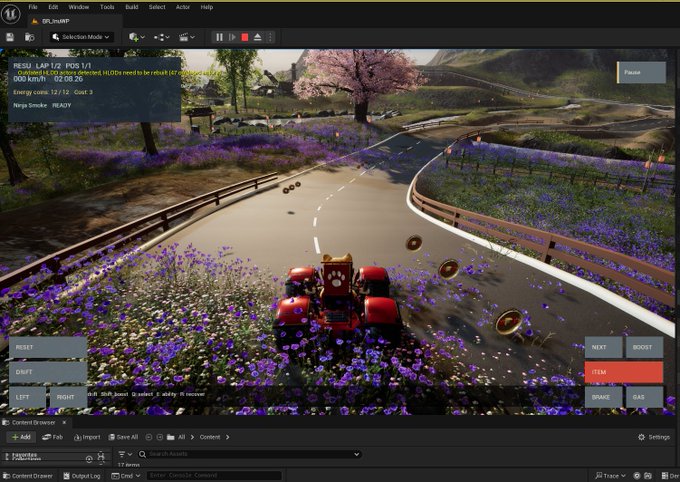Close the Content Browser tab
This screenshot has height=482, width=680.
[x=64, y=423]
